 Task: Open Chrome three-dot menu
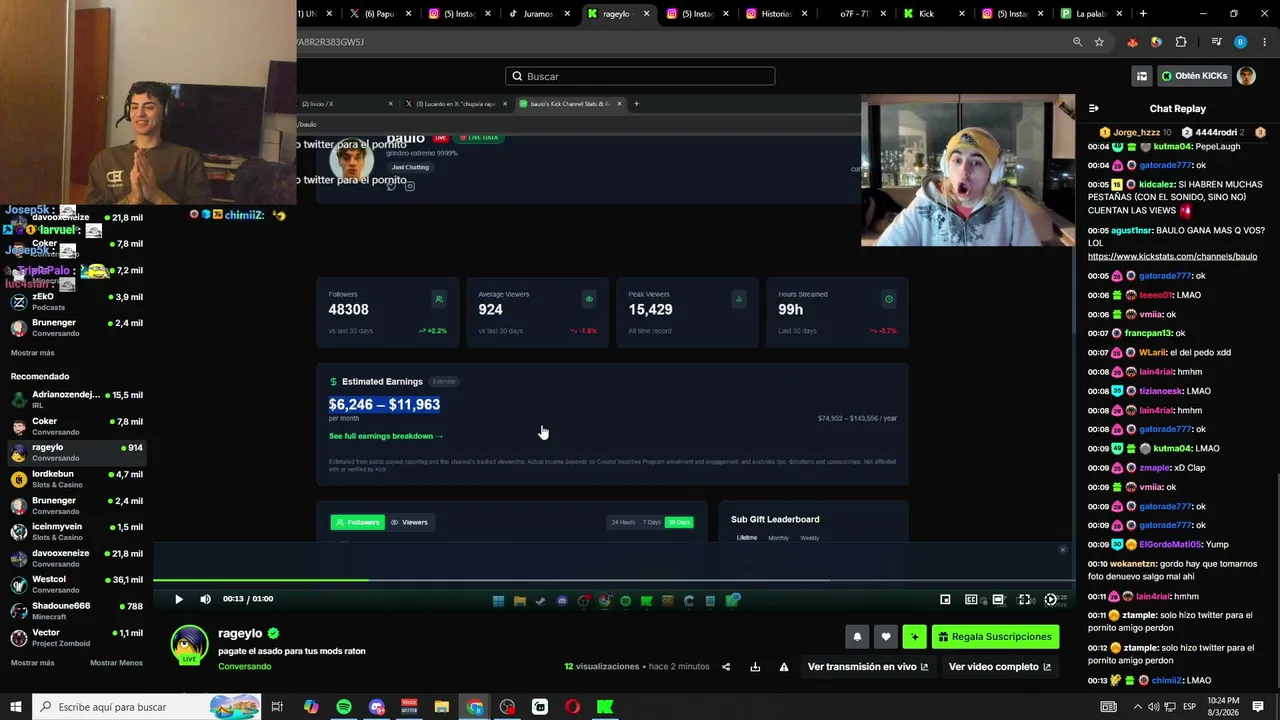[1264, 42]
